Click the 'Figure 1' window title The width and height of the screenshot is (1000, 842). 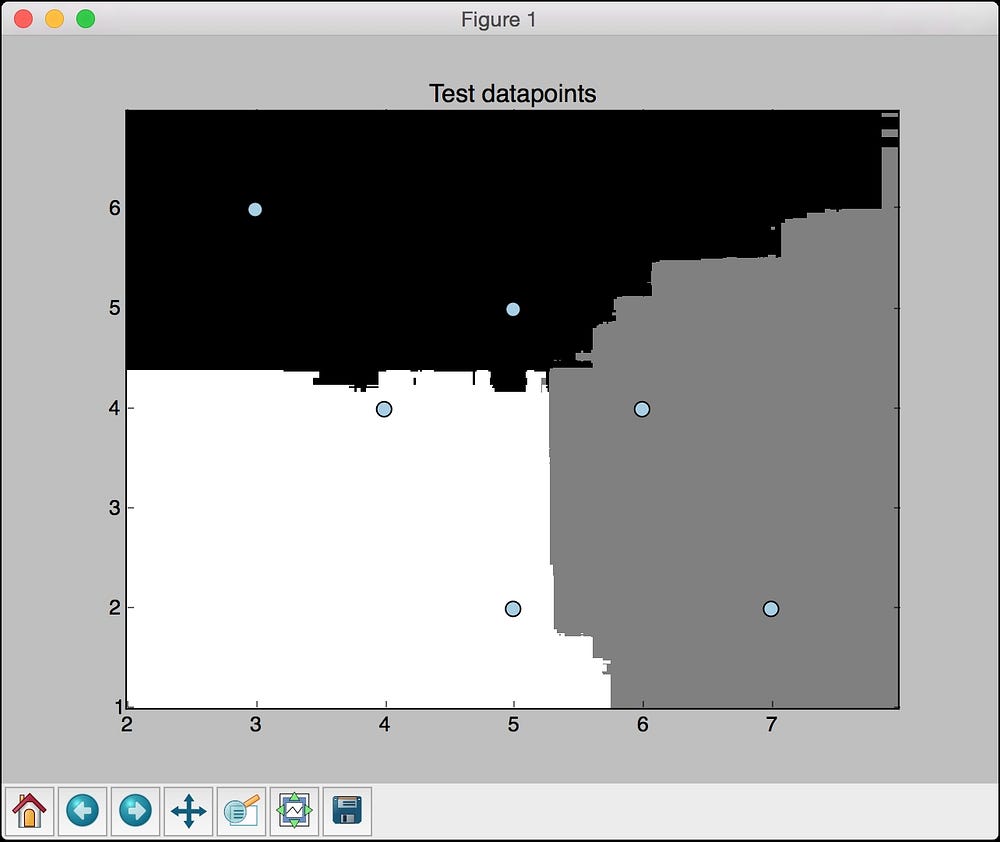498,20
